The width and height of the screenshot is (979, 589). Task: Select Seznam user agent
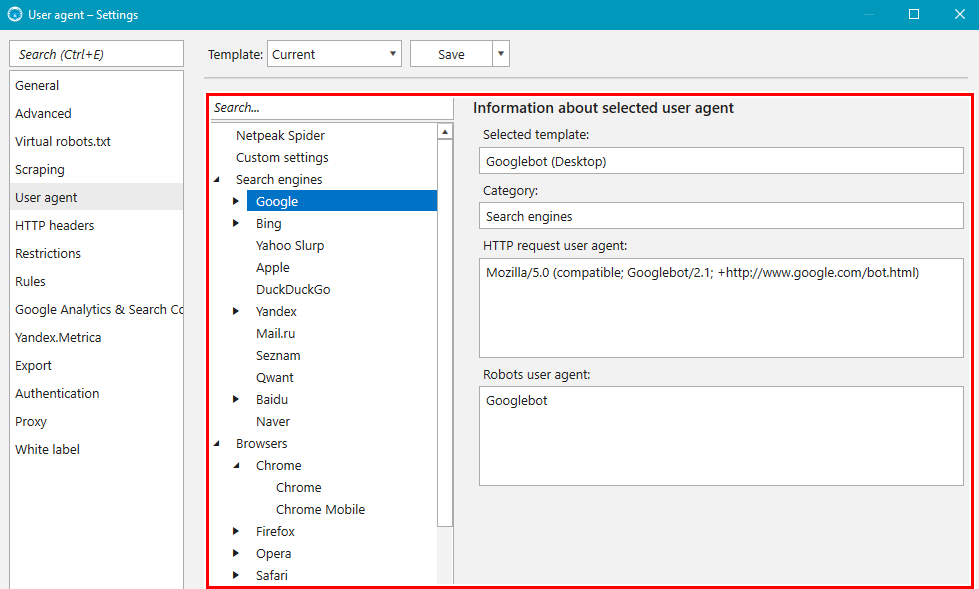point(278,355)
